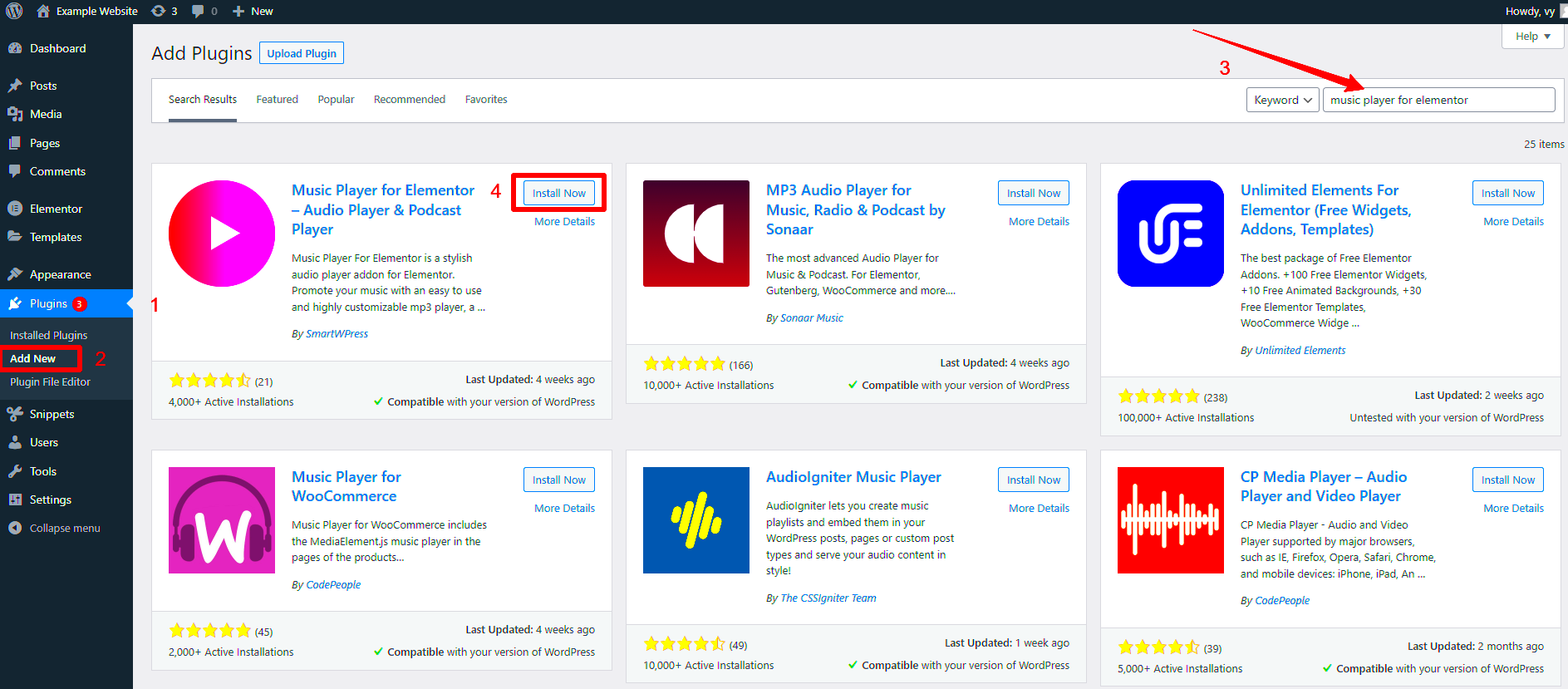Click the Tools wrench icon in the sidebar

click(15, 471)
